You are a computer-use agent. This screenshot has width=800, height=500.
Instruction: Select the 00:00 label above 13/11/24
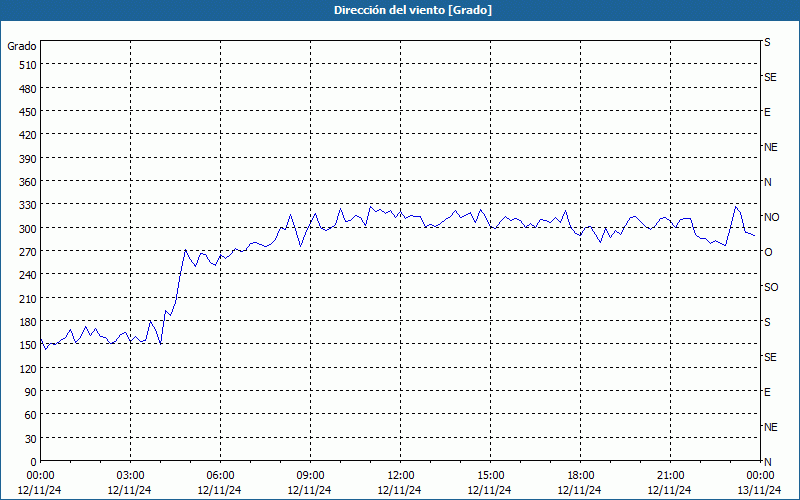(760, 476)
